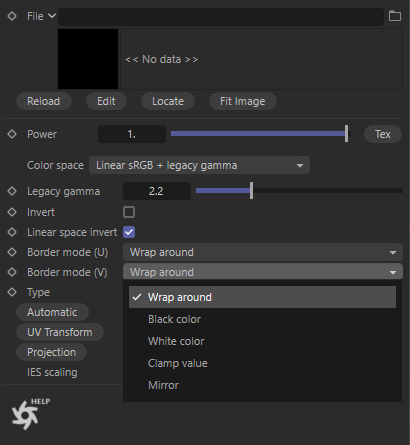Click the Fit Image button
Screen dimensions: 410x445
243,101
